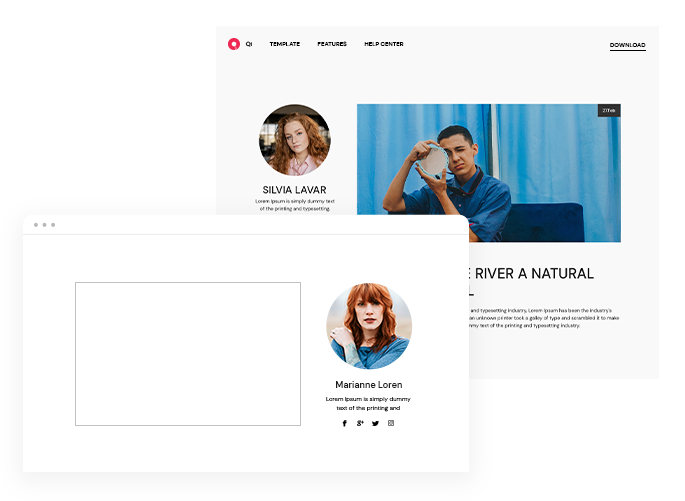Open Marianne Loren's Instagram icon
This screenshot has width=685, height=501.
pyautogui.click(x=391, y=423)
